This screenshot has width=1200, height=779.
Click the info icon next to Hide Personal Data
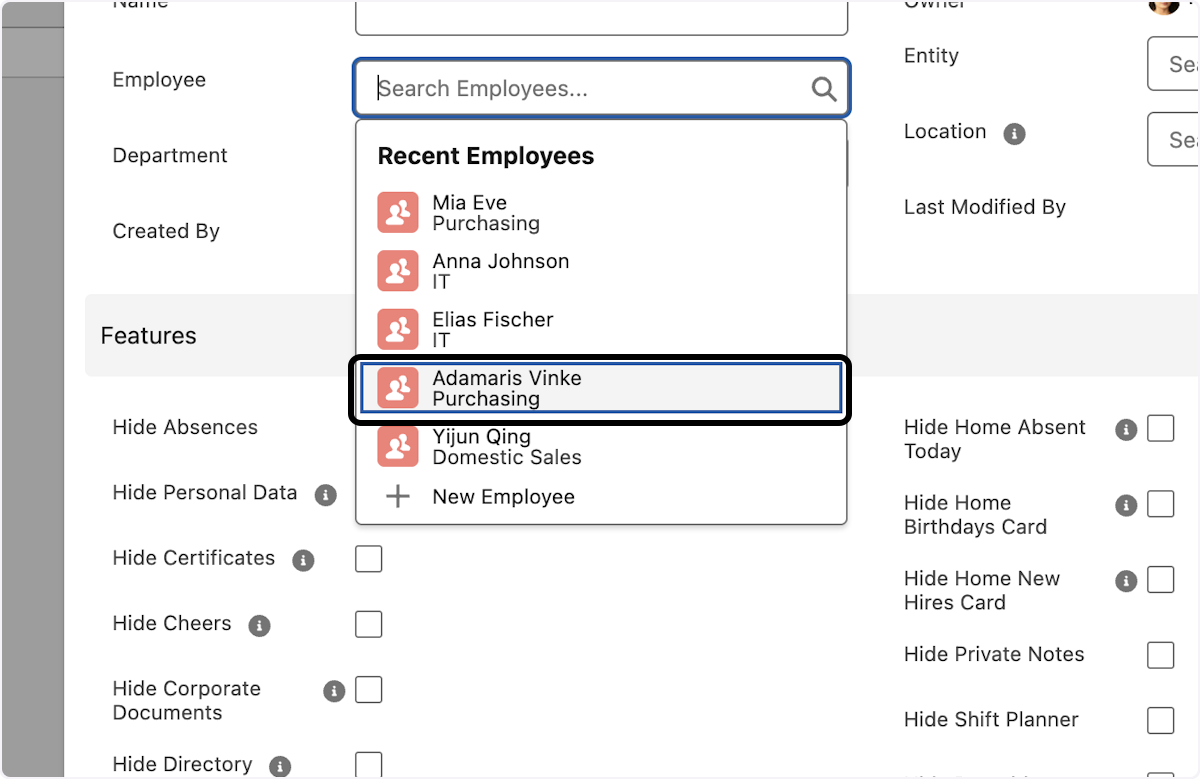[325, 494]
